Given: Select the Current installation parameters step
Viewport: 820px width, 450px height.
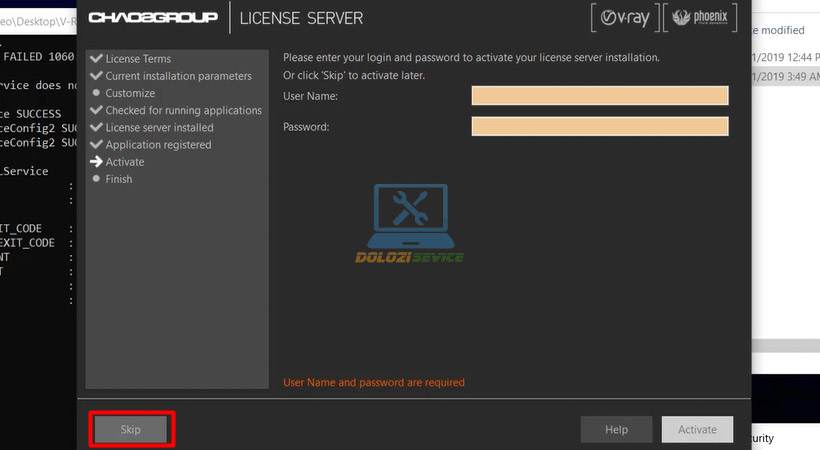Looking at the screenshot, I should 178,76.
